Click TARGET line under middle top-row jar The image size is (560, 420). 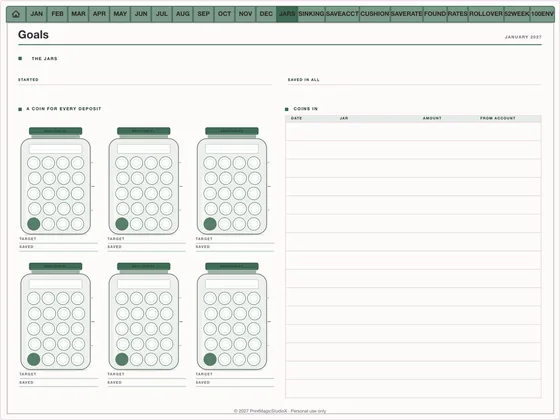[147, 240]
